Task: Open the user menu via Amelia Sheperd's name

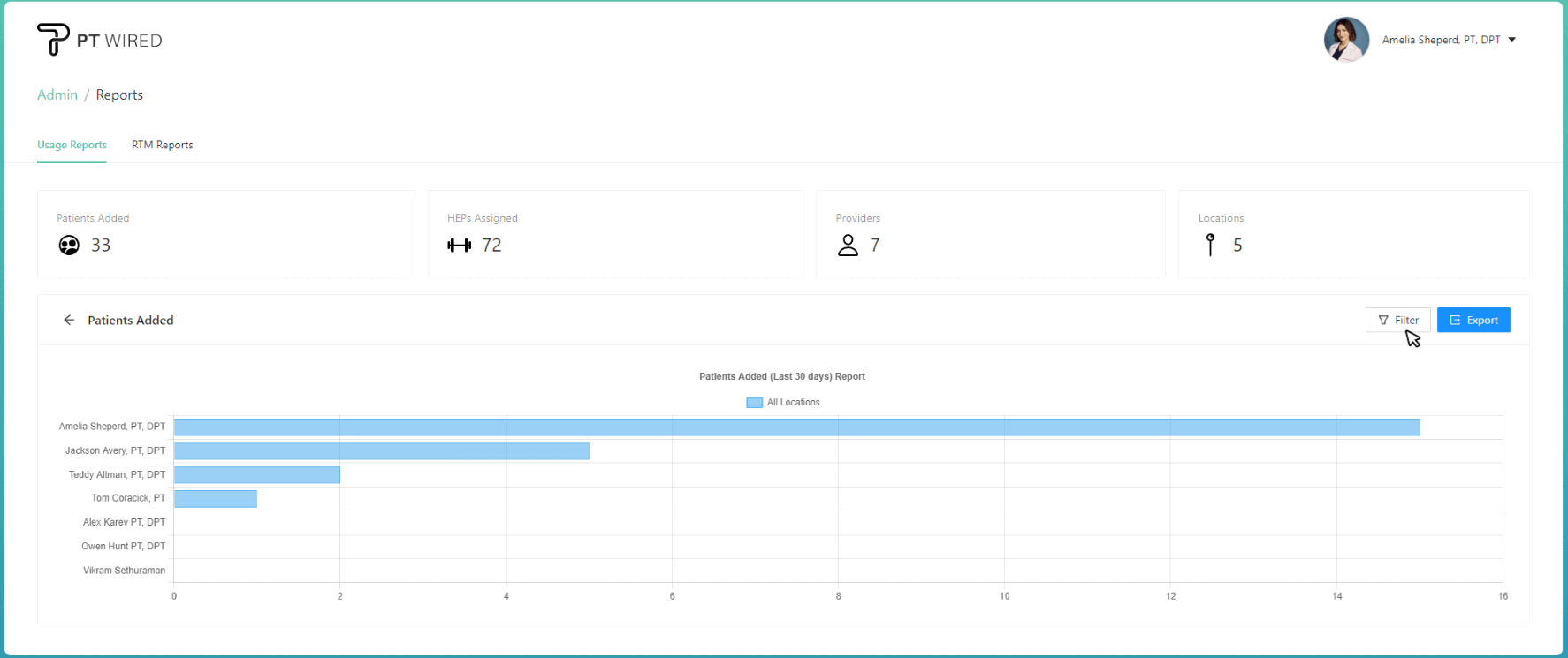Action: coord(1441,40)
